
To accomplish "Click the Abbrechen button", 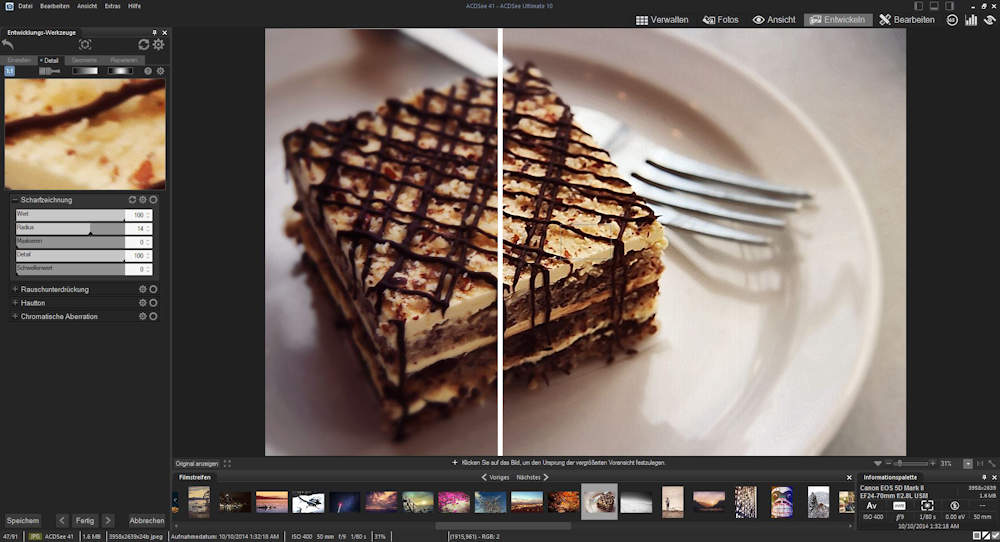I will (x=147, y=521).
